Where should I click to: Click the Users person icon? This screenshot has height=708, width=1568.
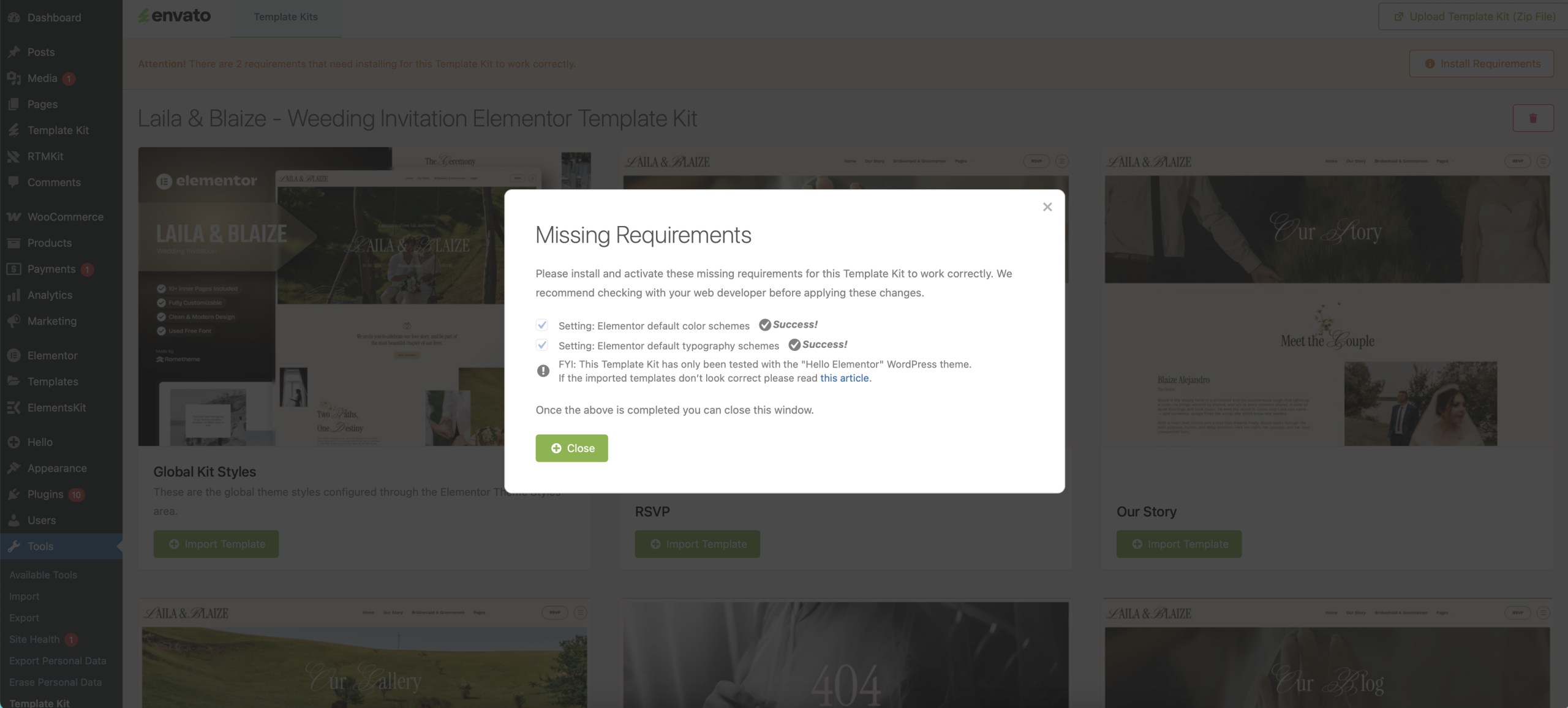point(13,520)
